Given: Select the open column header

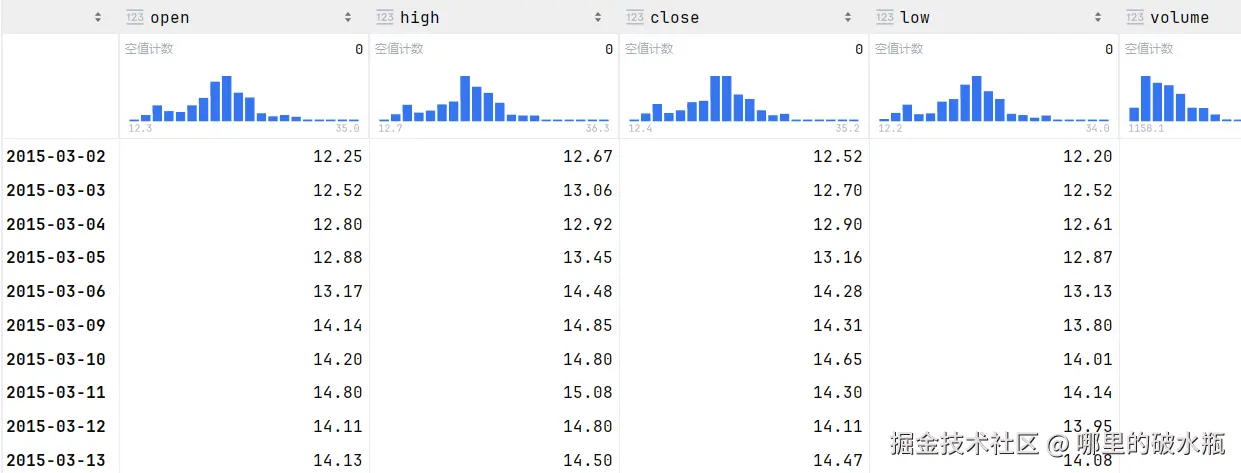Looking at the screenshot, I should click(244, 17).
